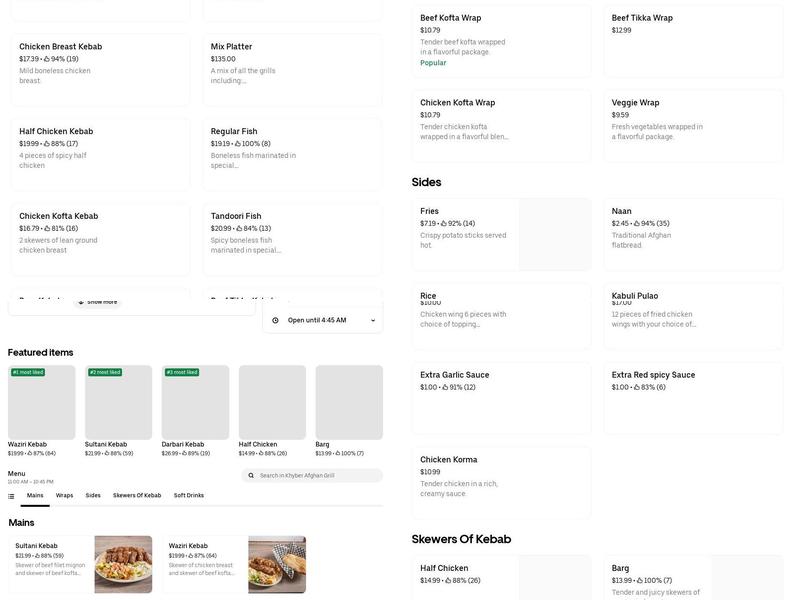Open the Extra Garlic Sauce item

click(502, 398)
